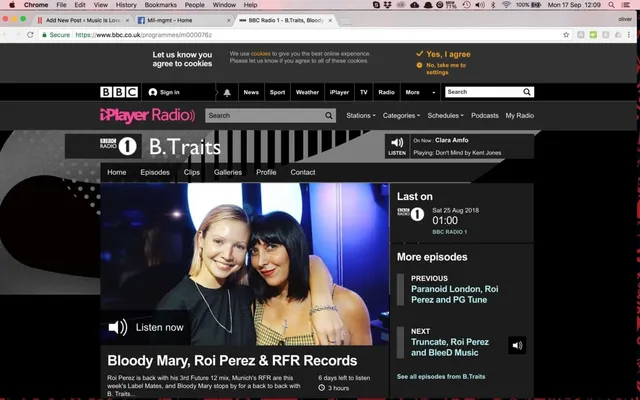Open the Contact tab
Image resolution: width=640 pixels, height=400 pixels.
pyautogui.click(x=303, y=172)
